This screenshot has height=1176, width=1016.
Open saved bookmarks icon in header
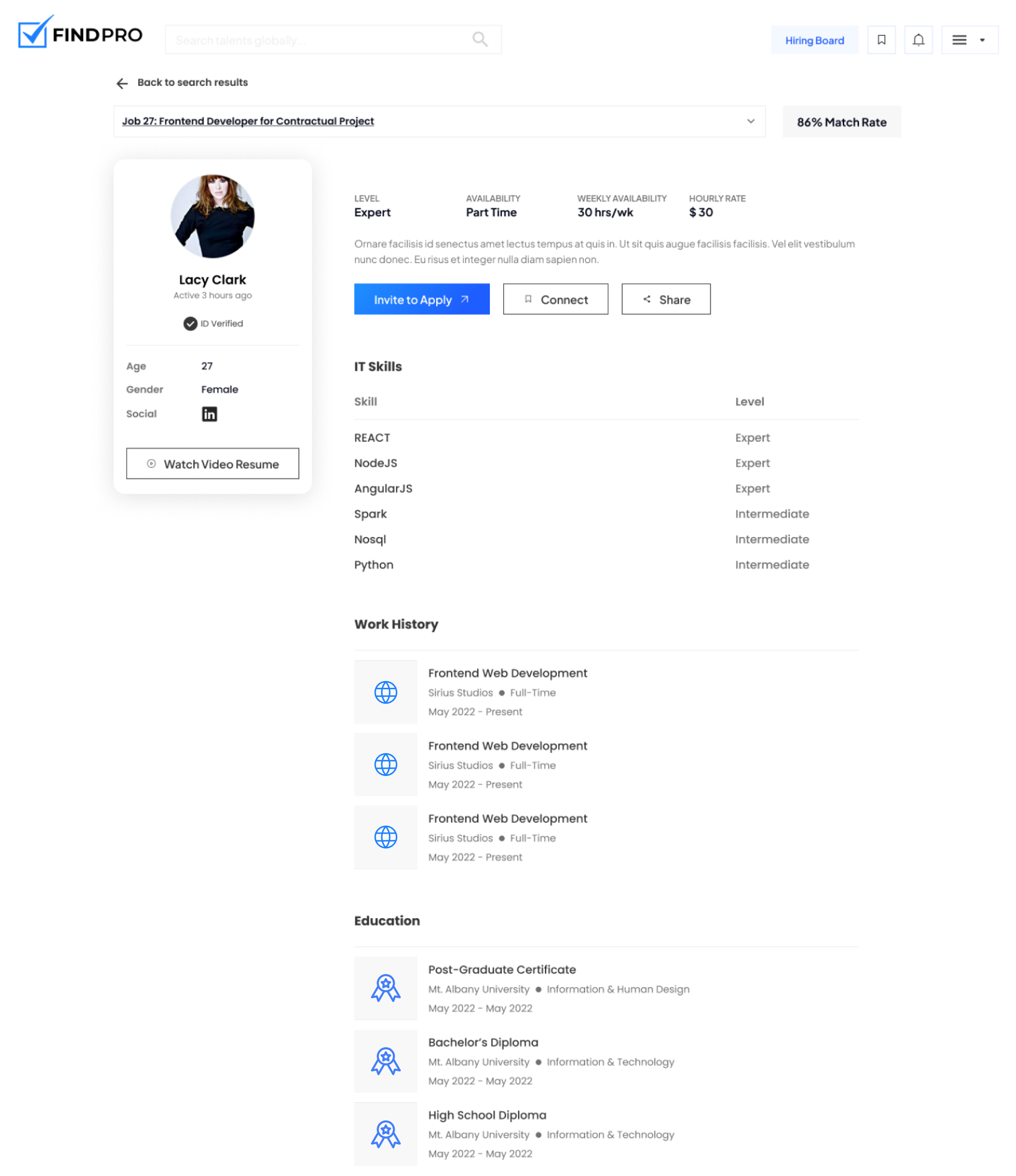point(881,40)
